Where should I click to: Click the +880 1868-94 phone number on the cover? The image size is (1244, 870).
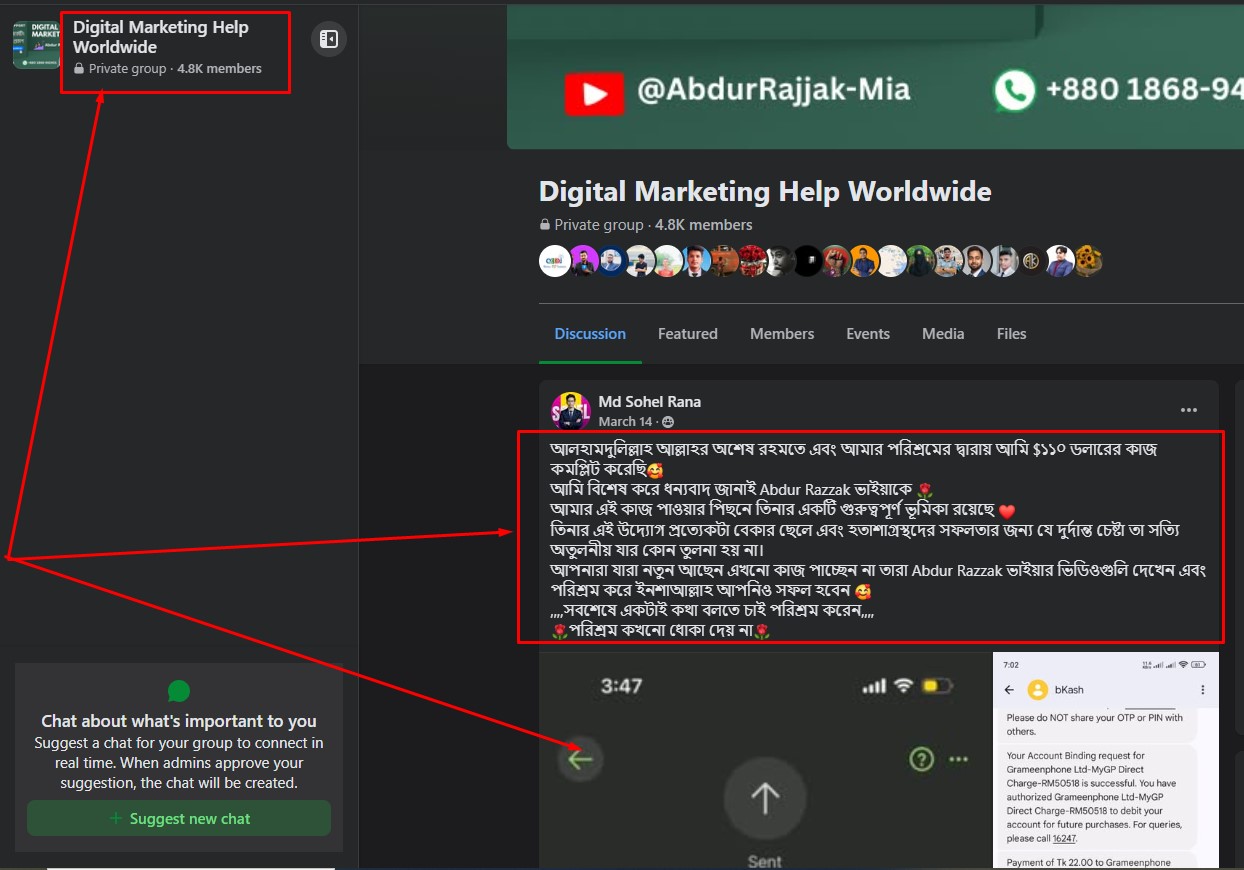[x=1144, y=90]
